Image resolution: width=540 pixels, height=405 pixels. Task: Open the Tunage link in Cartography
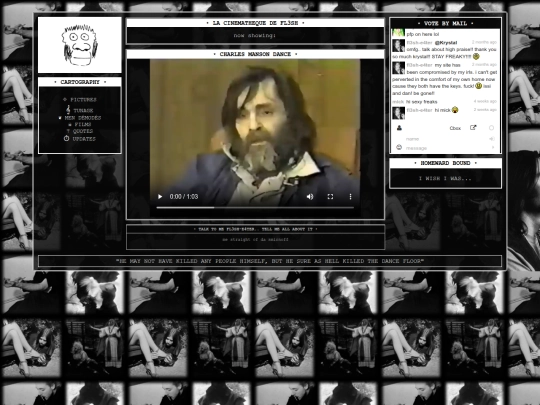point(83,111)
